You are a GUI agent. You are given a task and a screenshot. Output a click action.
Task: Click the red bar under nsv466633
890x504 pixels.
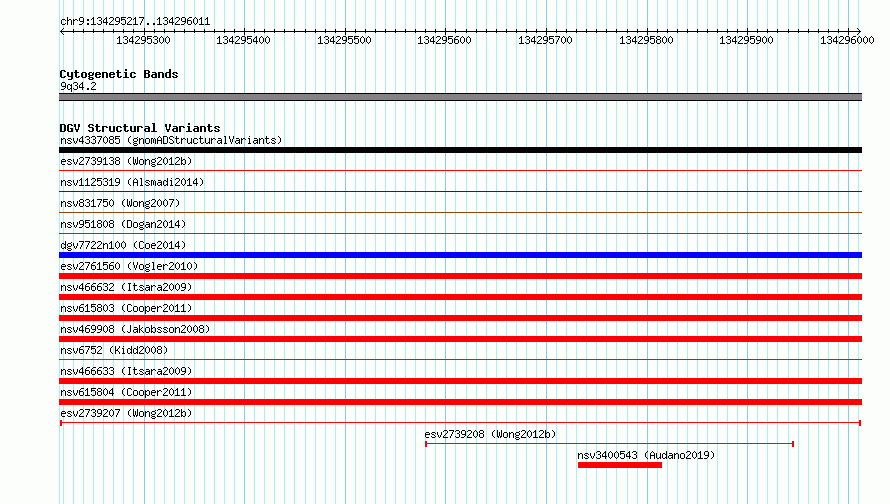coord(460,381)
